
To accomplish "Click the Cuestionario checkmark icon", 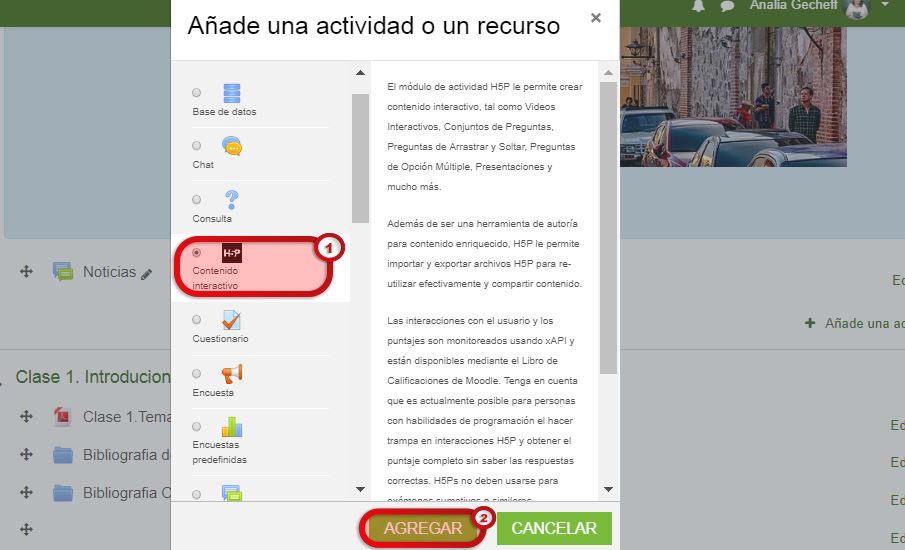I will [x=231, y=320].
